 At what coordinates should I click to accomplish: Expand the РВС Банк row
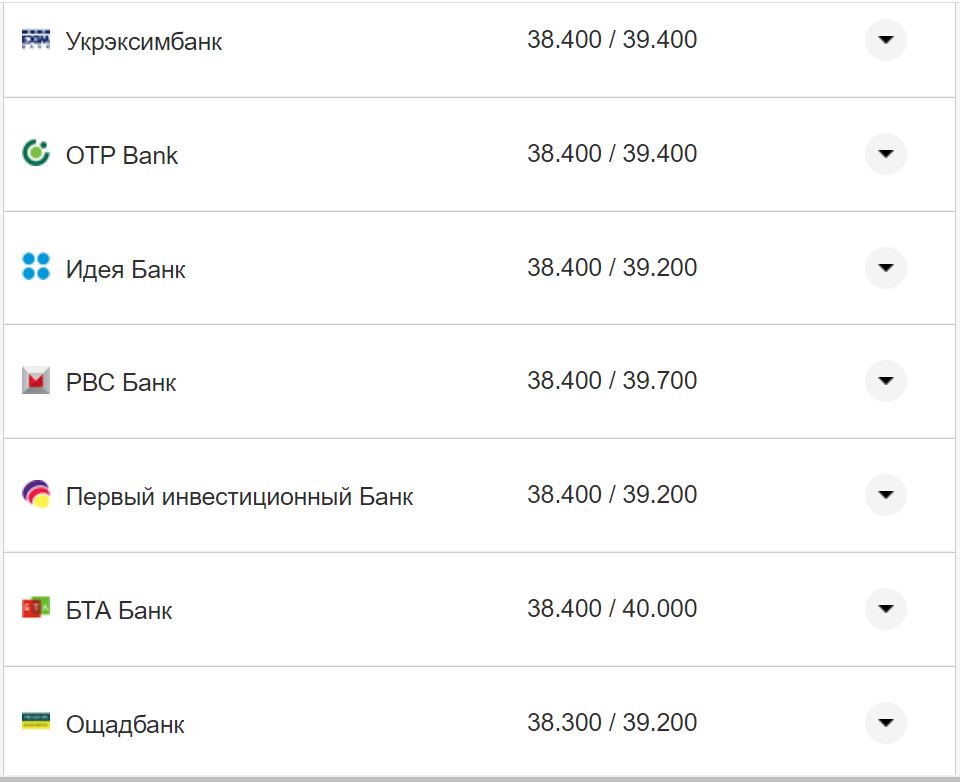[885, 381]
